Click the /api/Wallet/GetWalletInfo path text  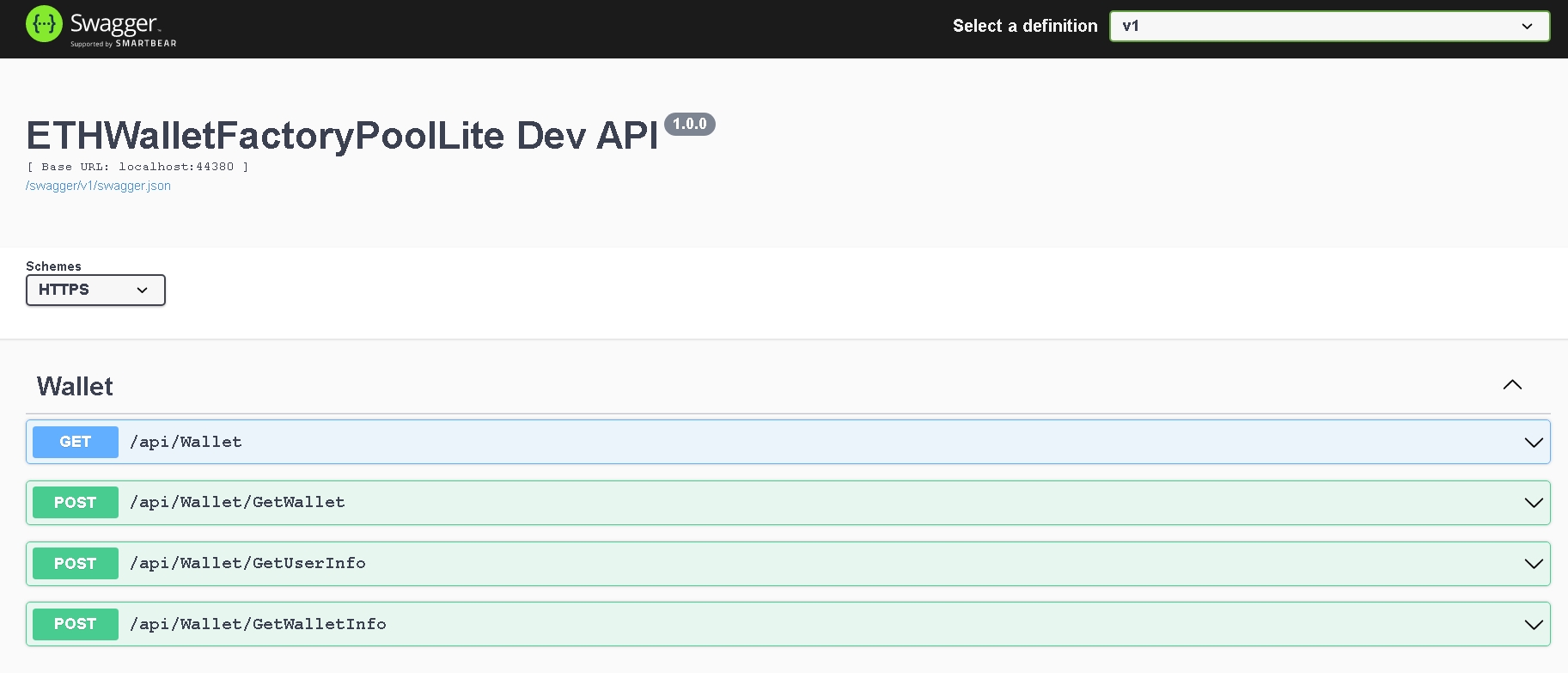pyautogui.click(x=258, y=624)
